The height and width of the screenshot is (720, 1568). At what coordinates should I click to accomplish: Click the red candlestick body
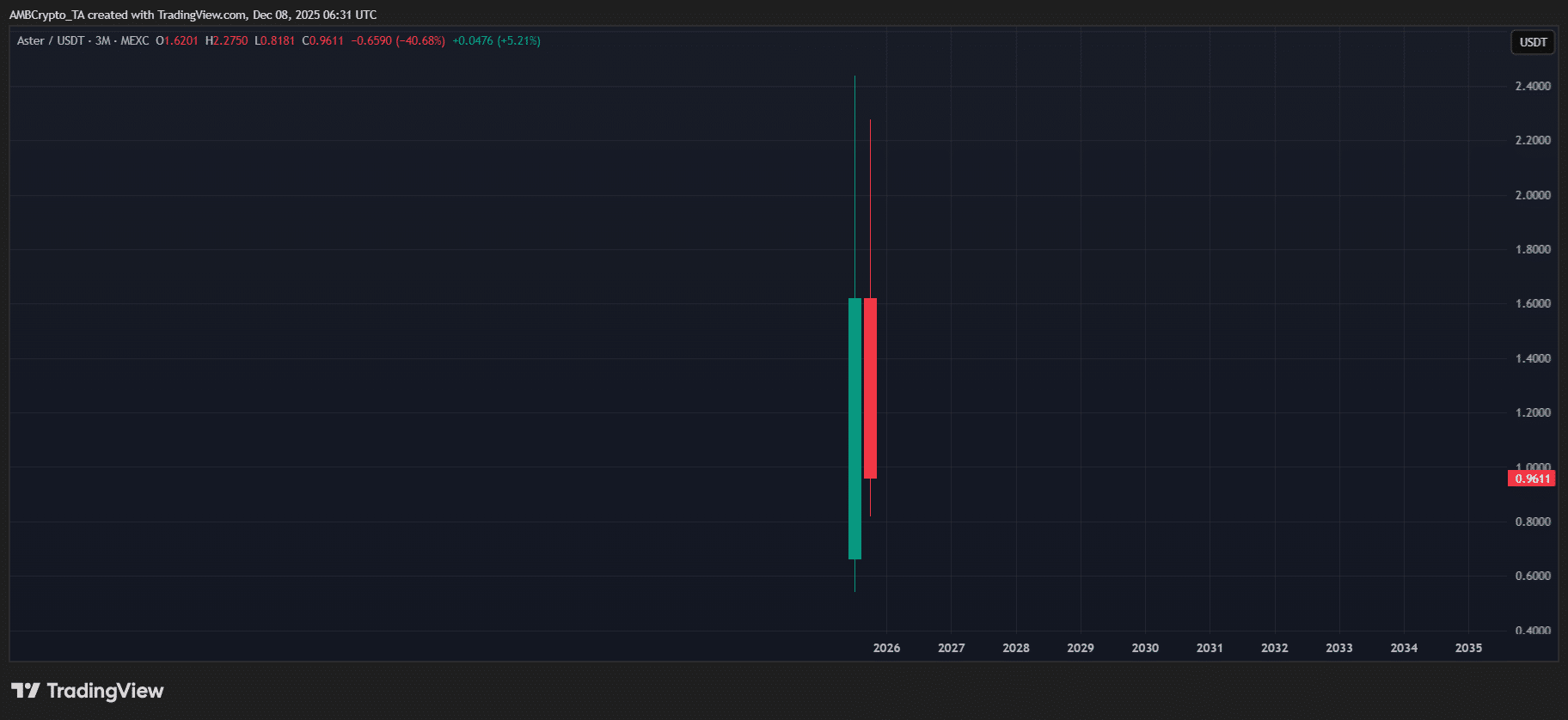click(870, 387)
